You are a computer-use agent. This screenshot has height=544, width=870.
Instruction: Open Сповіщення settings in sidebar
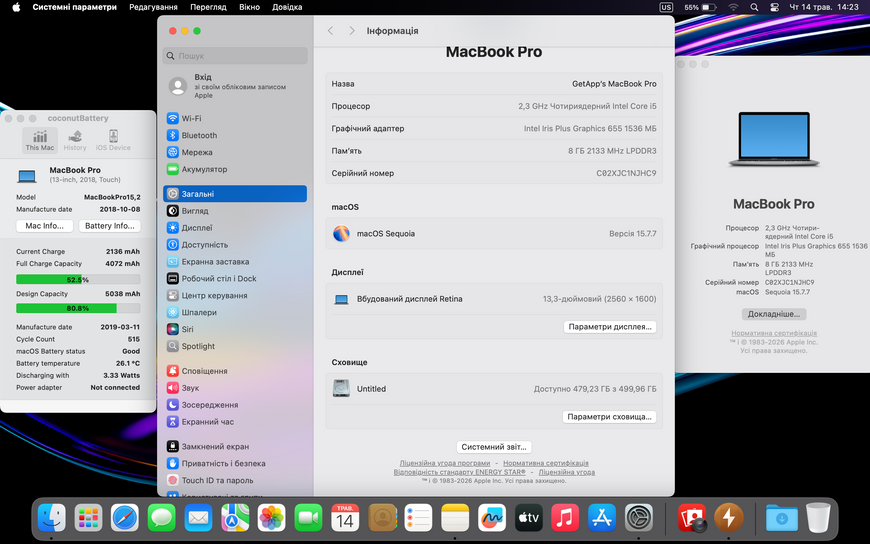tap(235, 371)
